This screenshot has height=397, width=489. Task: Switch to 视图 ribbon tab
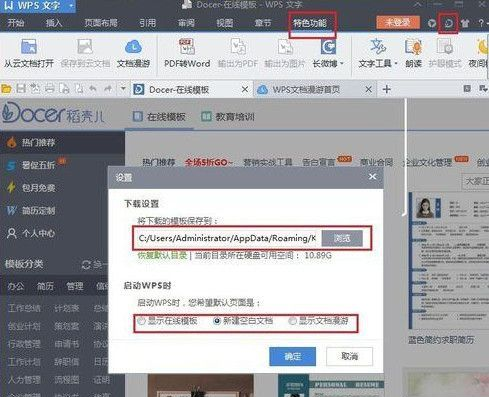pos(224,23)
